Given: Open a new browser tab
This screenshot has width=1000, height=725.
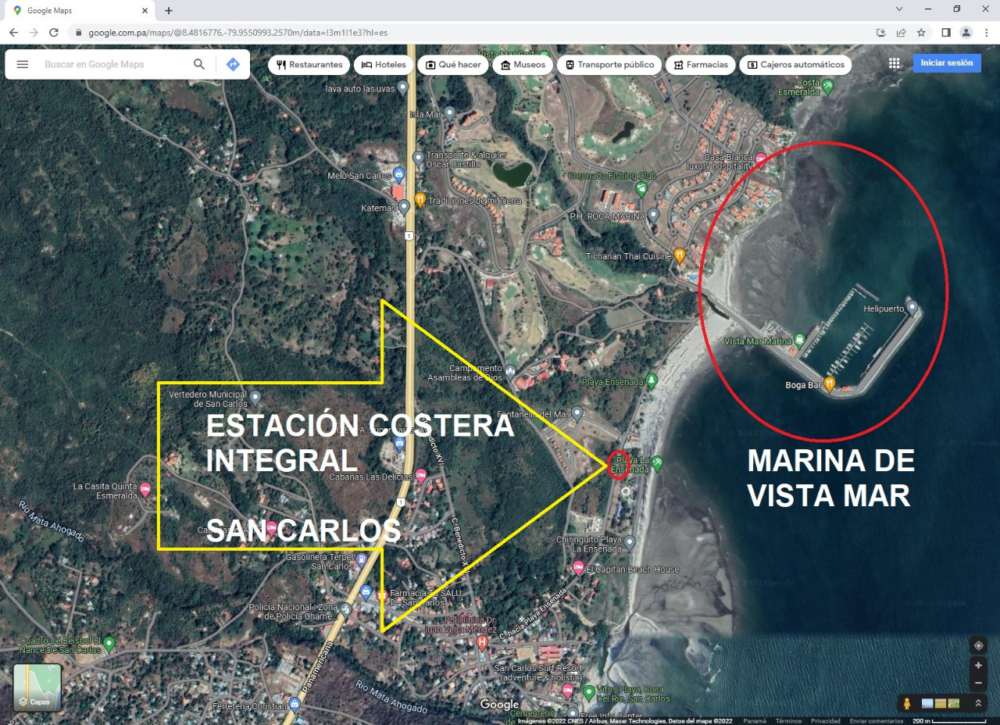Looking at the screenshot, I should [168, 10].
